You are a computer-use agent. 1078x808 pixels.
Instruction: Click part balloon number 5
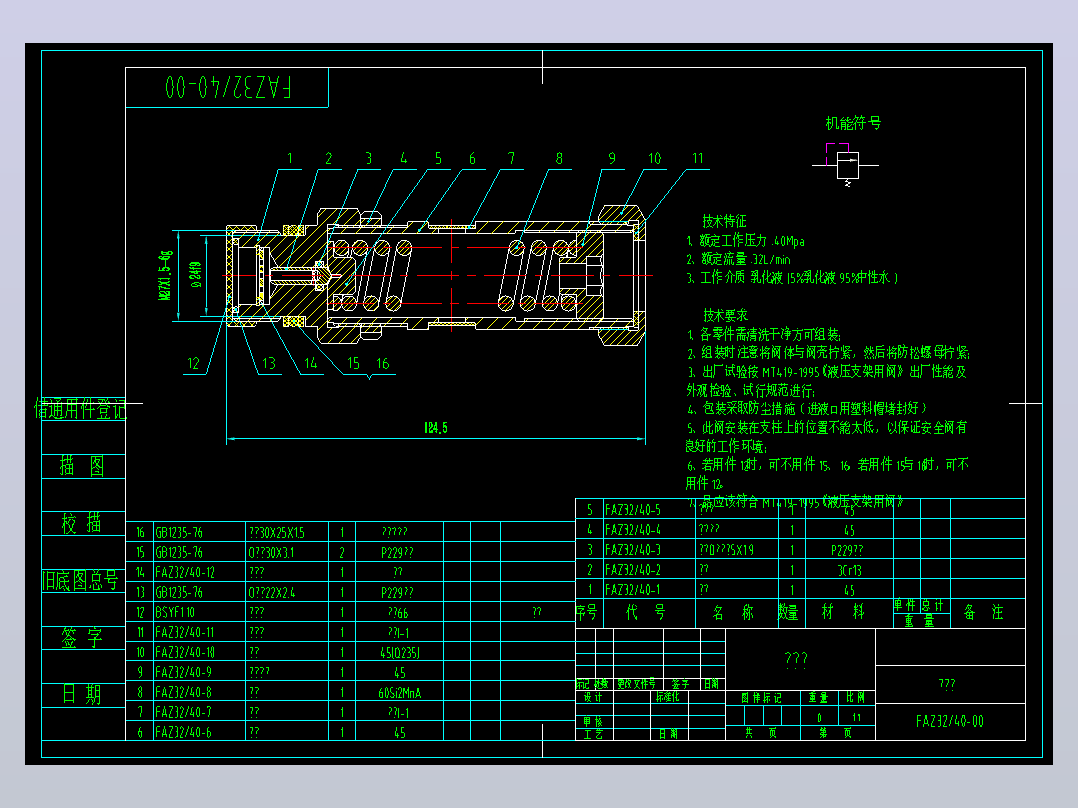tap(438, 159)
